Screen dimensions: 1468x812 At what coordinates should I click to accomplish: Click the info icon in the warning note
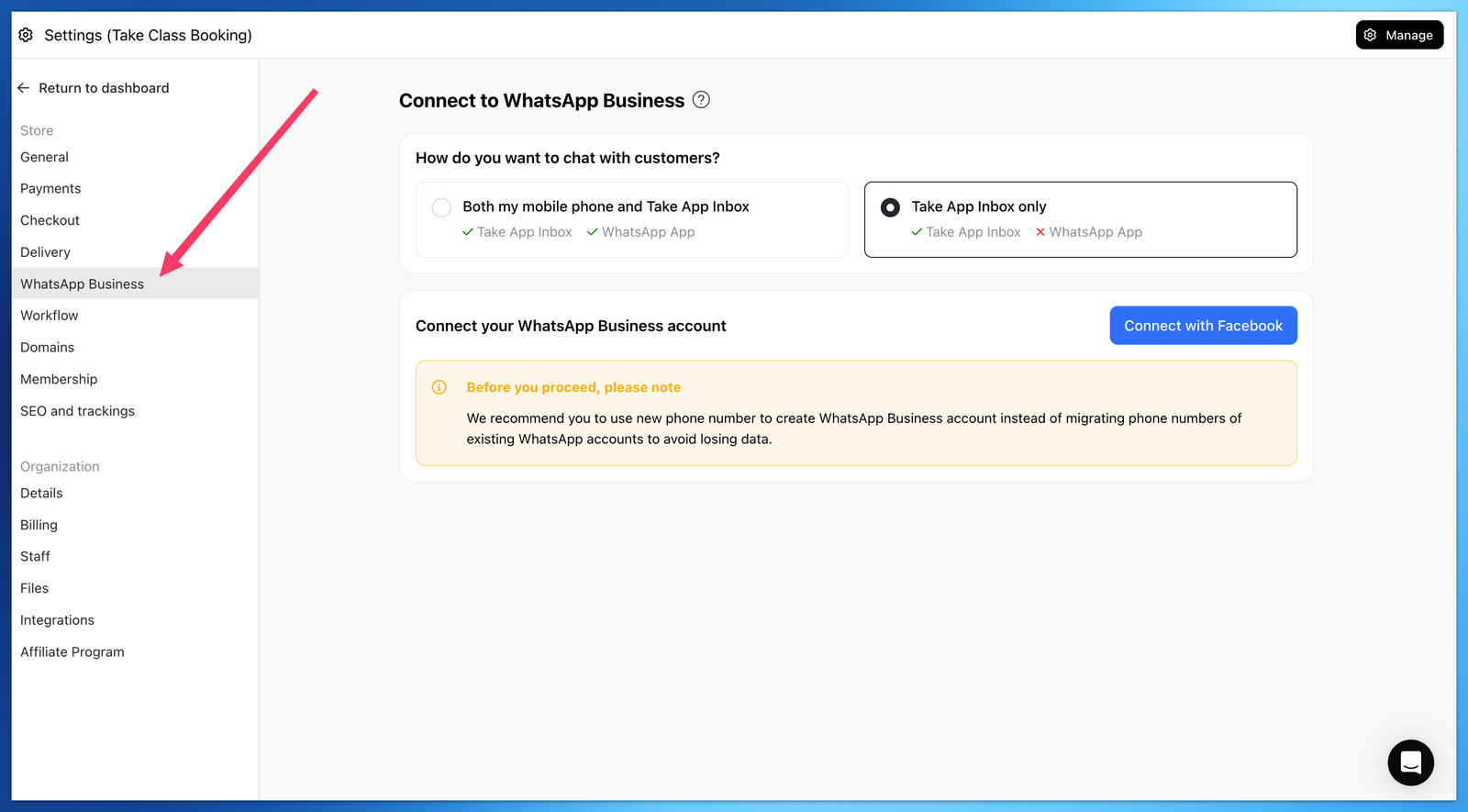pyautogui.click(x=439, y=387)
